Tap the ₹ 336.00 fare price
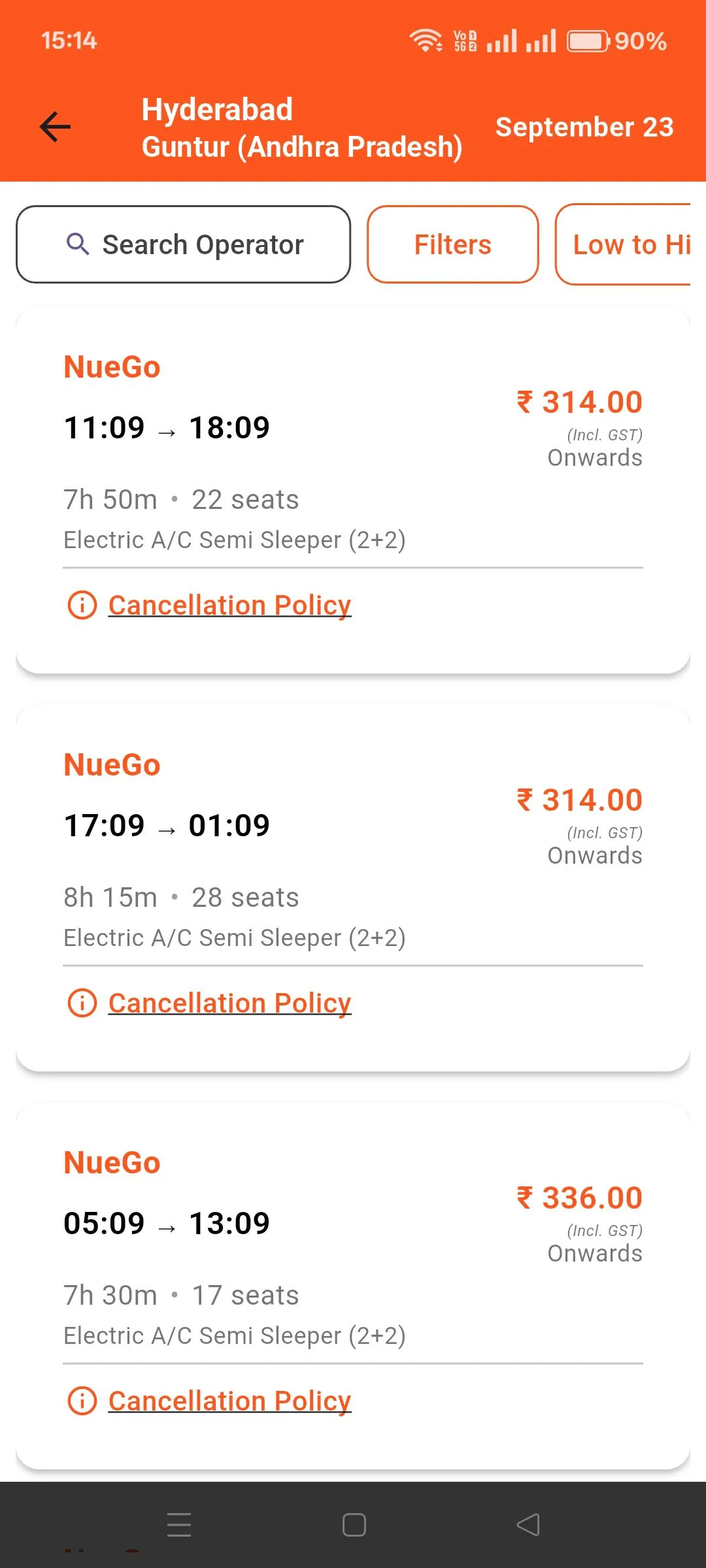 (580, 1198)
